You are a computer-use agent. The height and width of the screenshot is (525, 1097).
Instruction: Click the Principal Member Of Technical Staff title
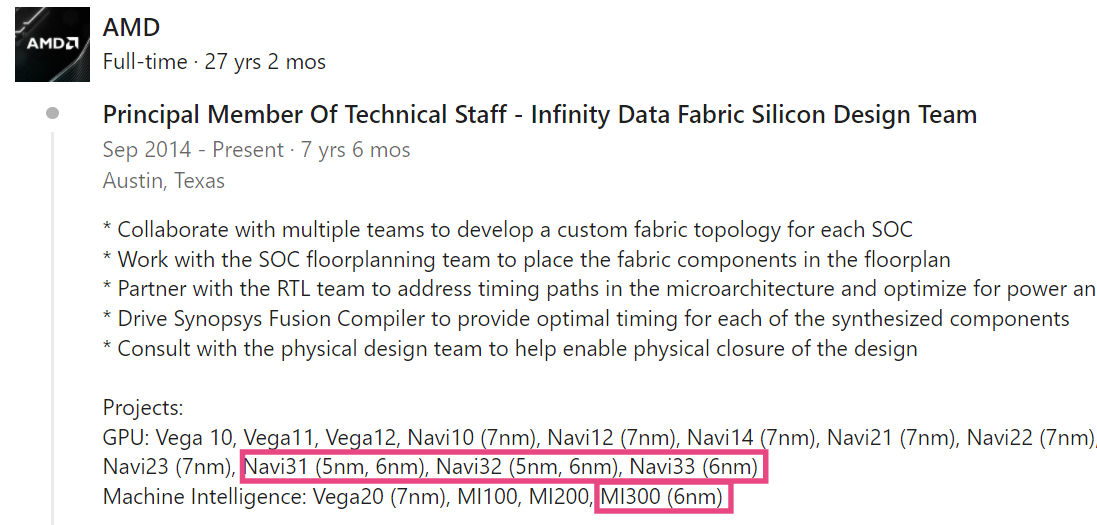539,115
